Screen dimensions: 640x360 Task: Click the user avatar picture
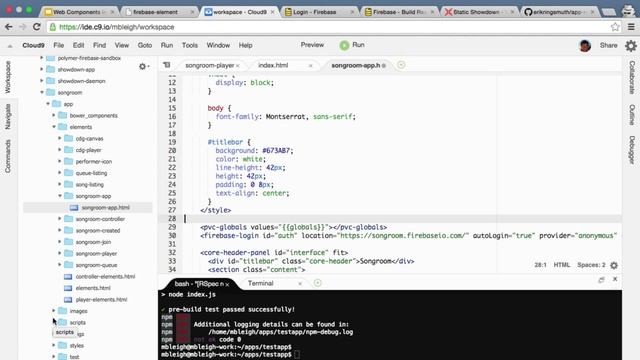[584, 46]
